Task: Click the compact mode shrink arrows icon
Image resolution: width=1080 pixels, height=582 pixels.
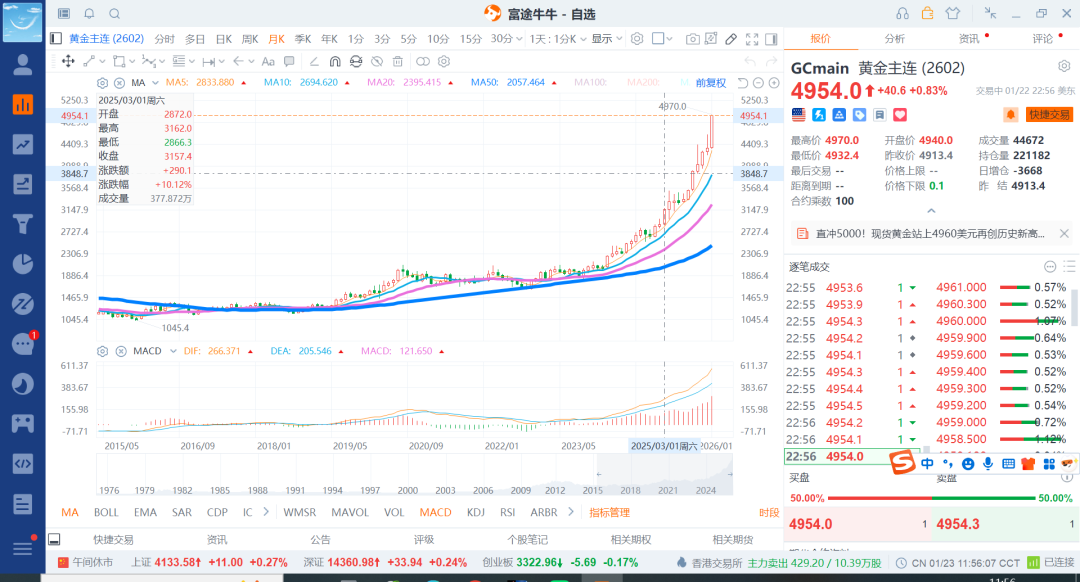Action: point(990,13)
